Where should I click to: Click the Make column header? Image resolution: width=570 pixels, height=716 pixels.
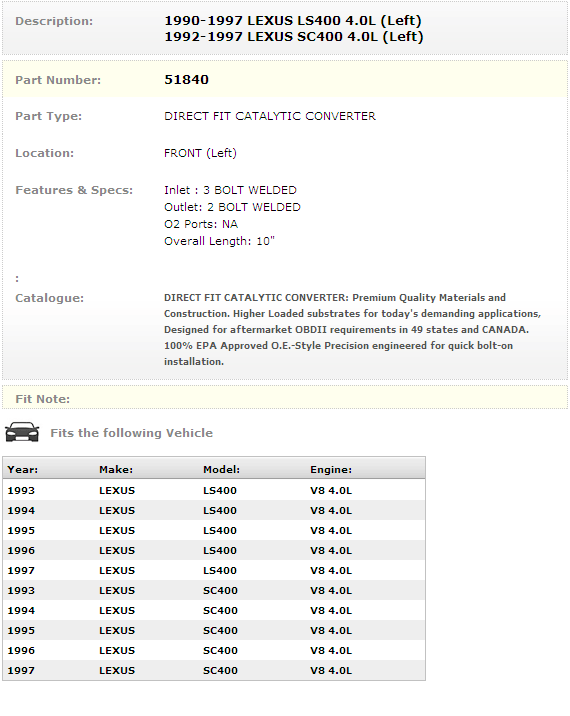(x=116, y=469)
